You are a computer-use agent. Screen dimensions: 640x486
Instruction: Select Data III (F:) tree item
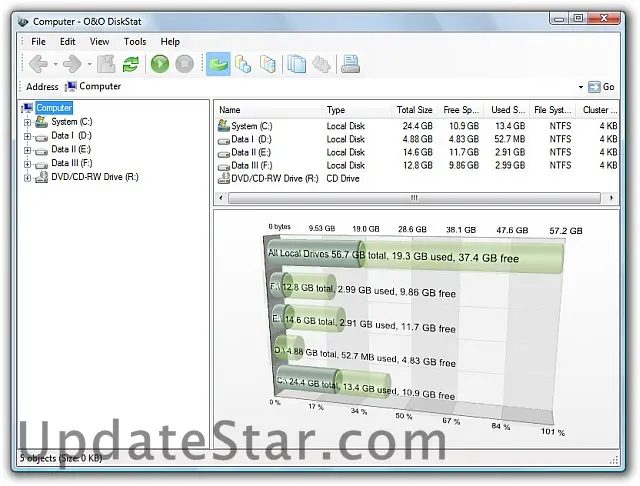point(71,163)
